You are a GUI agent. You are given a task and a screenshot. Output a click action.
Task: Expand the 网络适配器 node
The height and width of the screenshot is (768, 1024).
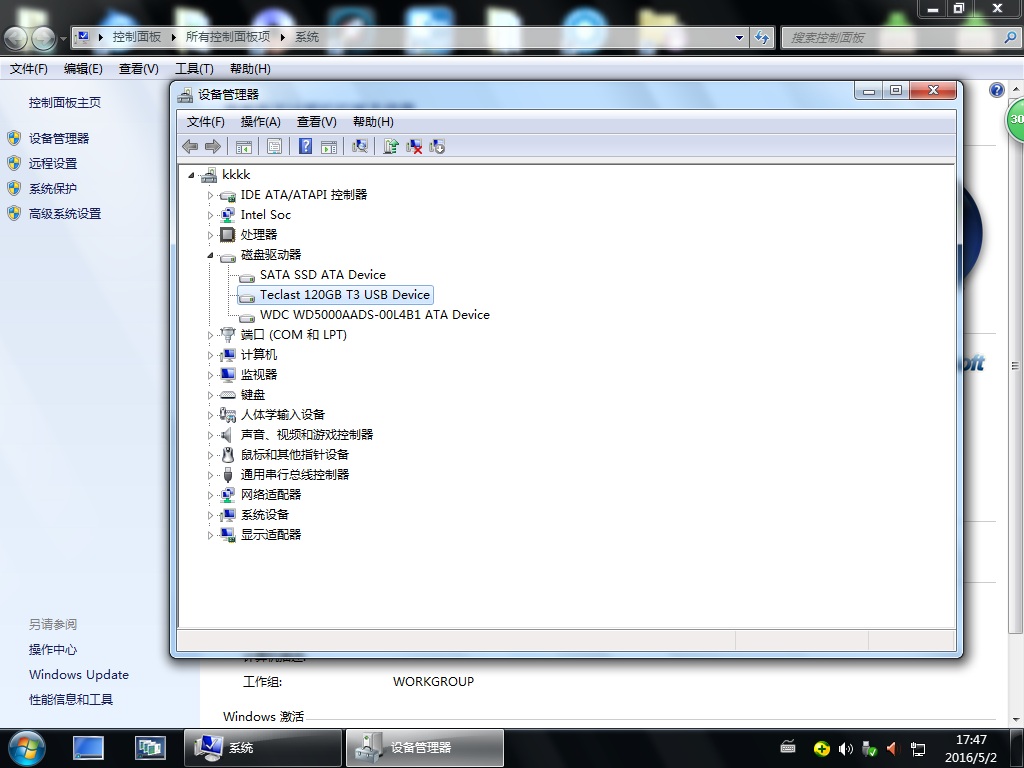(x=210, y=495)
